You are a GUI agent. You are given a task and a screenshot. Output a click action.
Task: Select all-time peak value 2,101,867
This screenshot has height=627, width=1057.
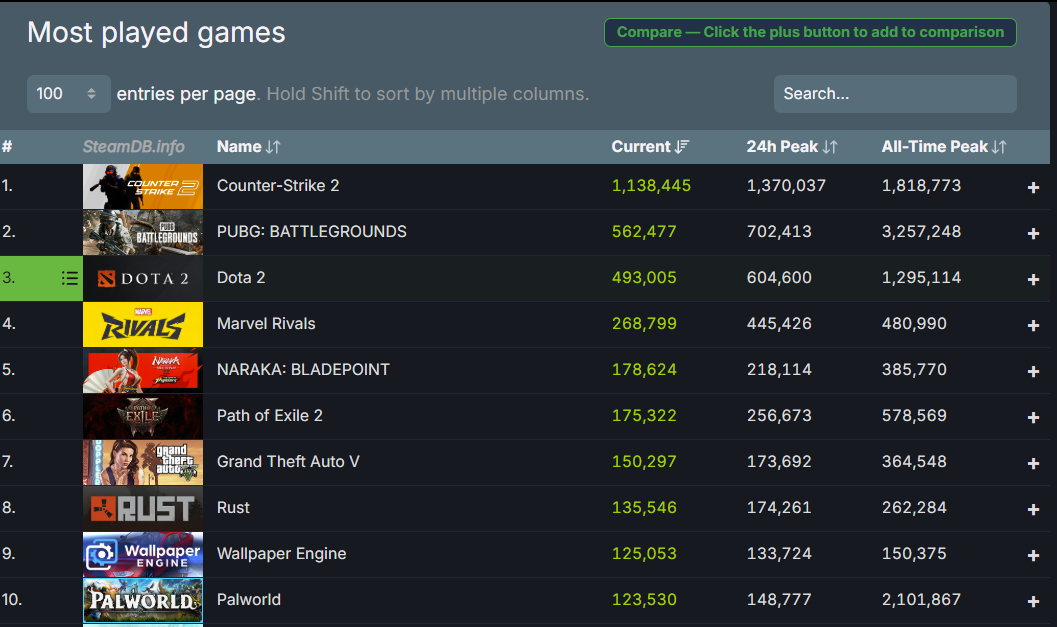tap(922, 599)
